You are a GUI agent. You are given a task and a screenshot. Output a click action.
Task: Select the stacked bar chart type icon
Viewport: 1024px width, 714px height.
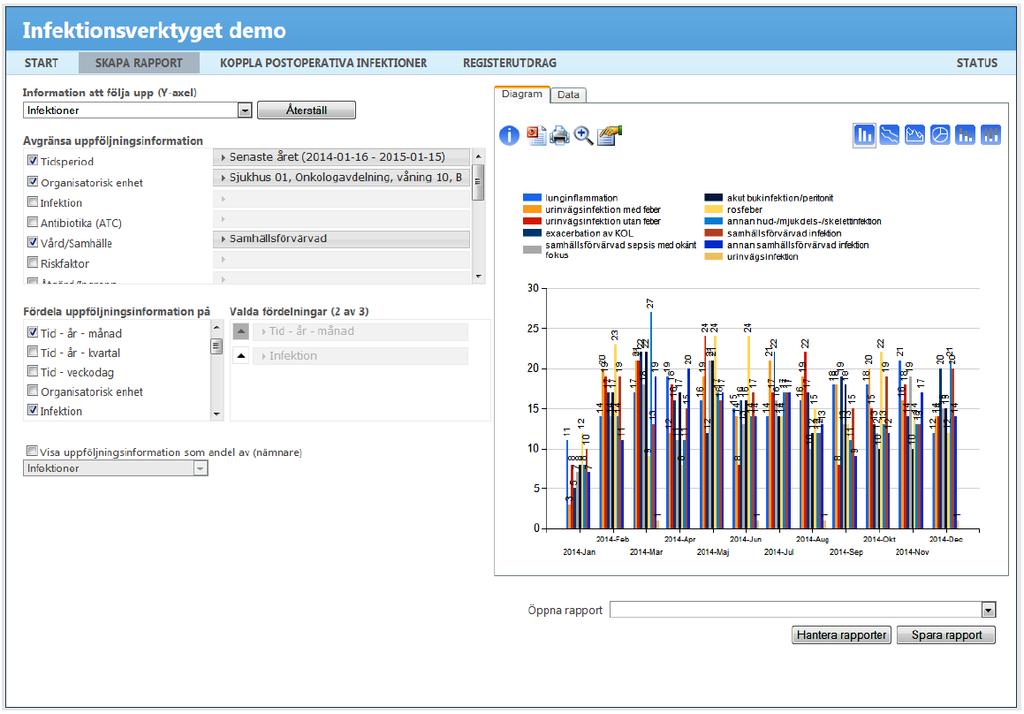965,135
